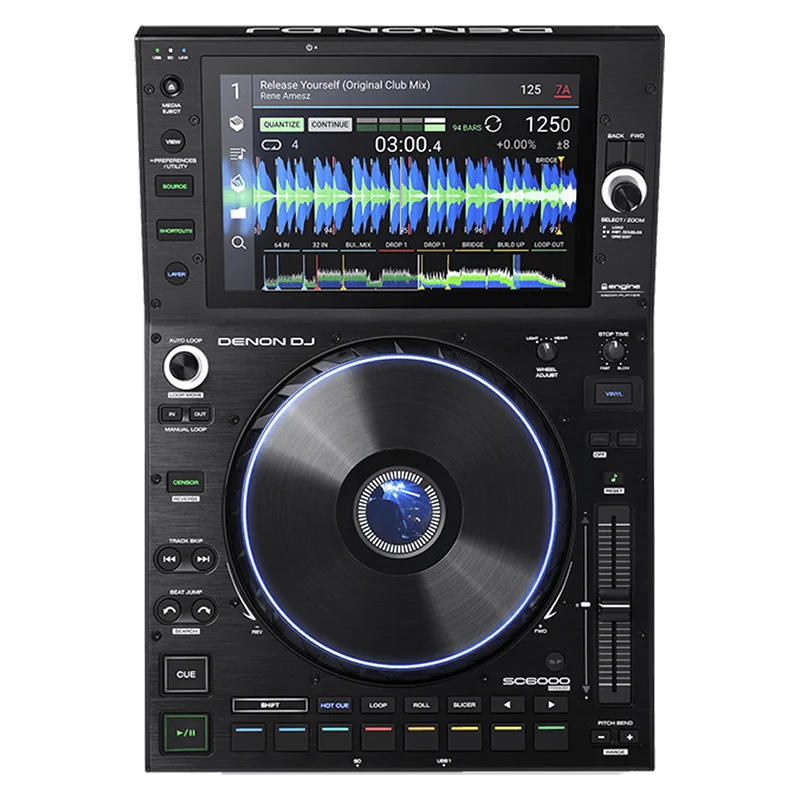Select the playlist icon in screen sidebar
Screen dimensions: 800x800
click(238, 153)
